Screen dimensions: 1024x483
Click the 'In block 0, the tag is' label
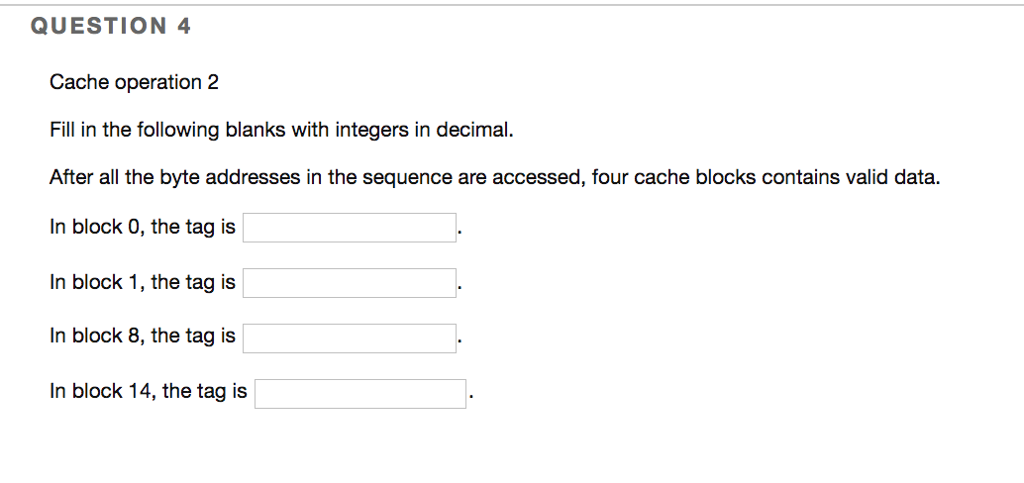click(142, 228)
